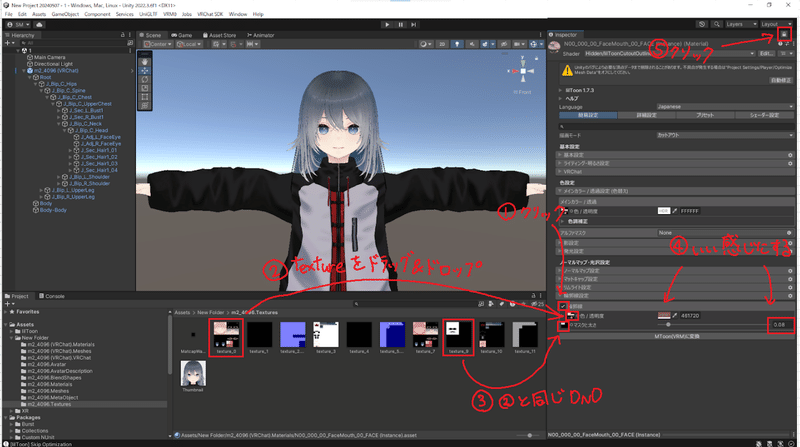Open the cloud services icon

point(39,24)
